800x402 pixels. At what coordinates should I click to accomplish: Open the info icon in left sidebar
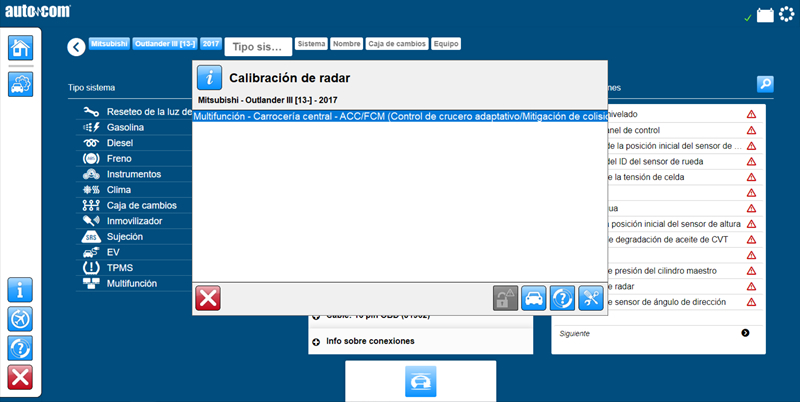pyautogui.click(x=20, y=290)
